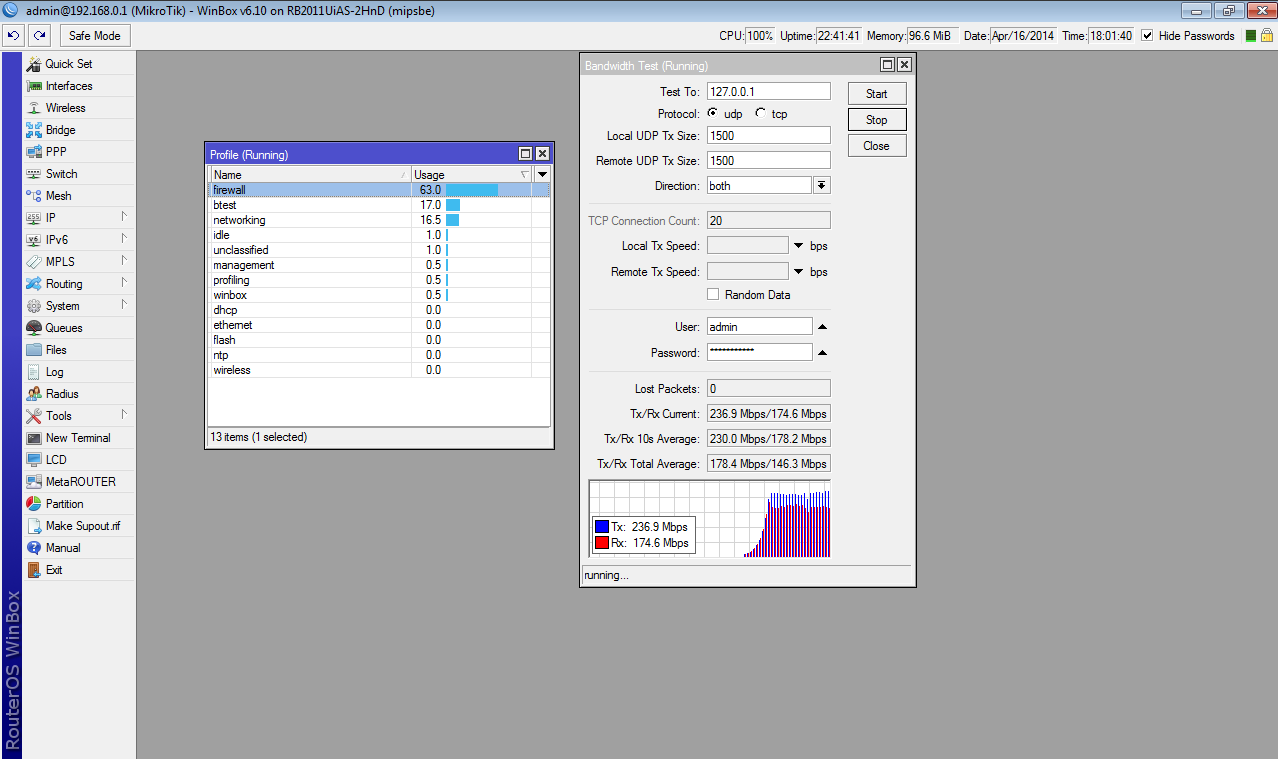This screenshot has width=1278, height=759.
Task: Expand the Routing submenu
Action: [x=125, y=283]
